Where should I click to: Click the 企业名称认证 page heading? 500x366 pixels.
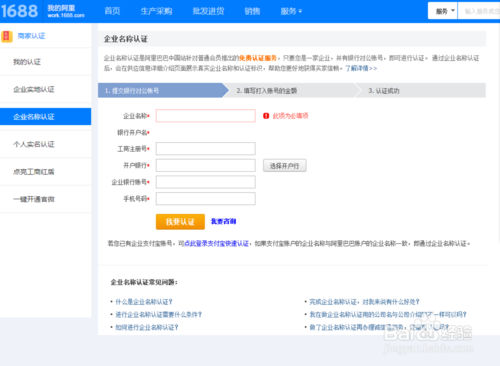126,39
